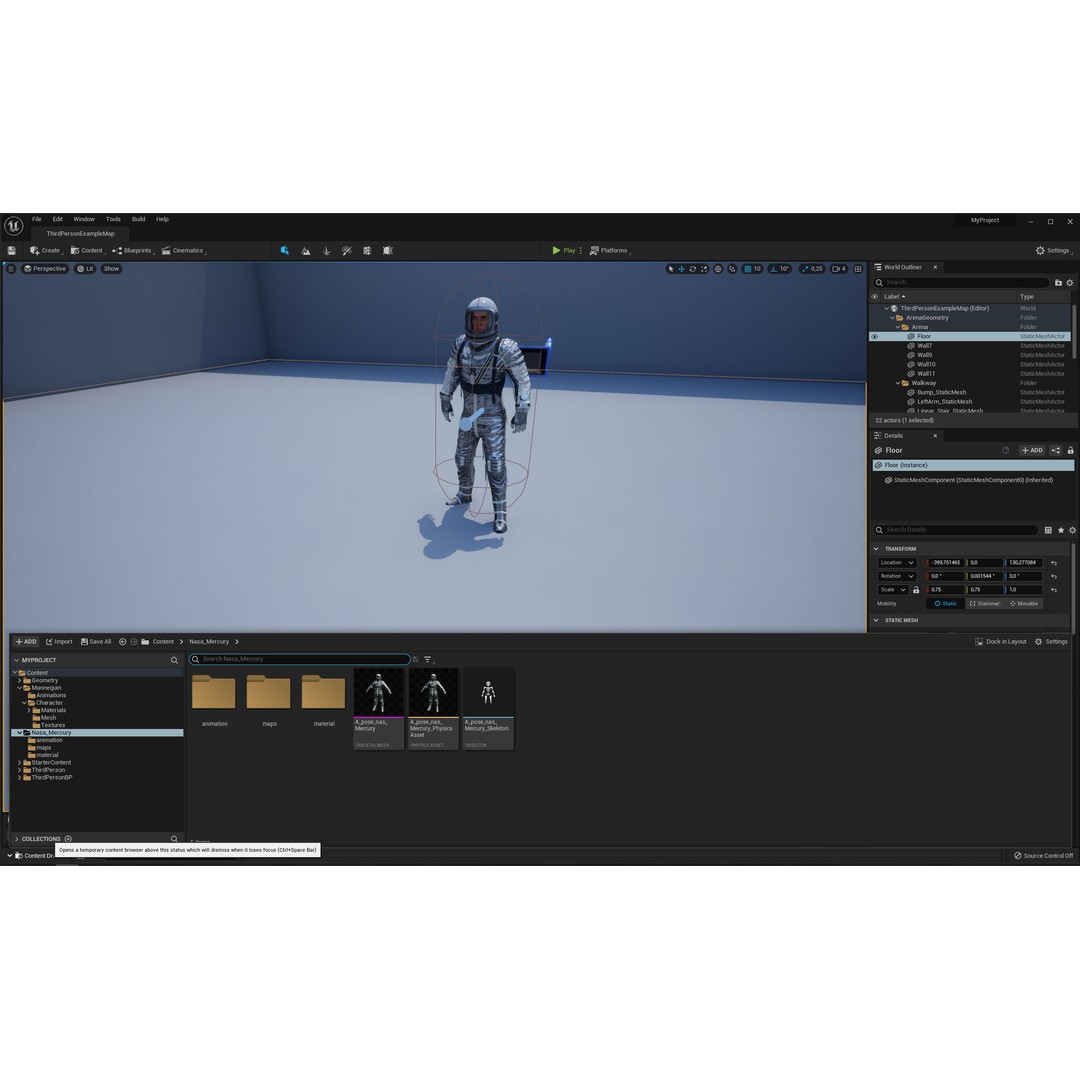Select the Foliage editing mode icon
Image resolution: width=1080 pixels, height=1080 pixels.
click(x=326, y=250)
